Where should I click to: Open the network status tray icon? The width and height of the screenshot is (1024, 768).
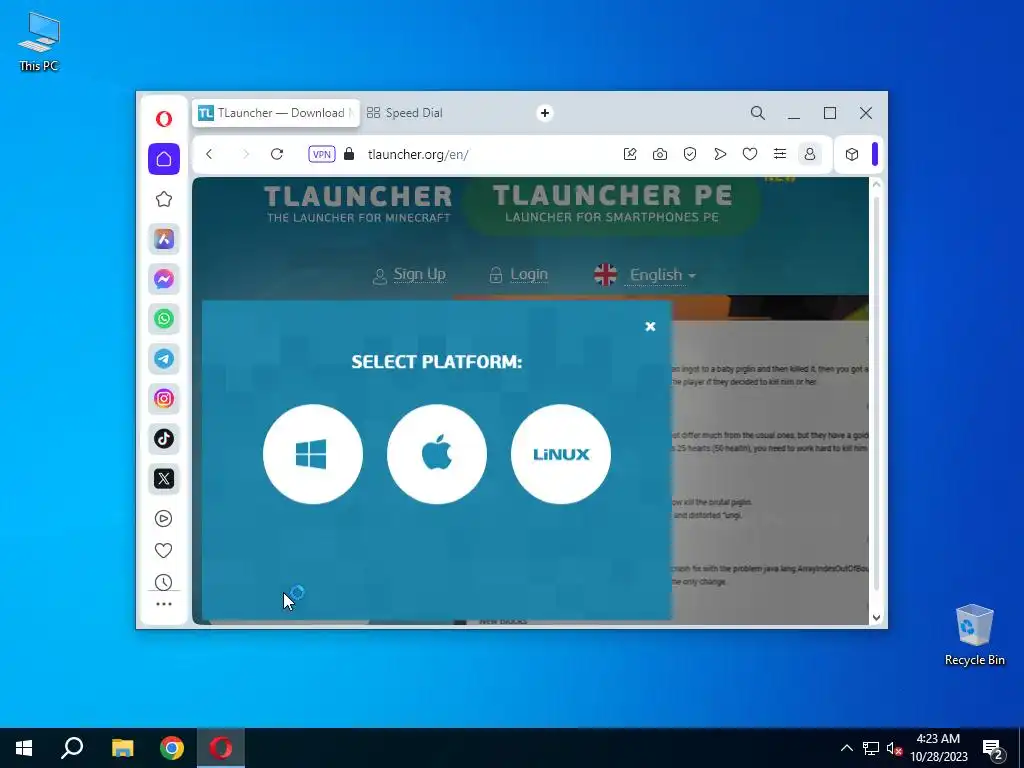click(871, 748)
